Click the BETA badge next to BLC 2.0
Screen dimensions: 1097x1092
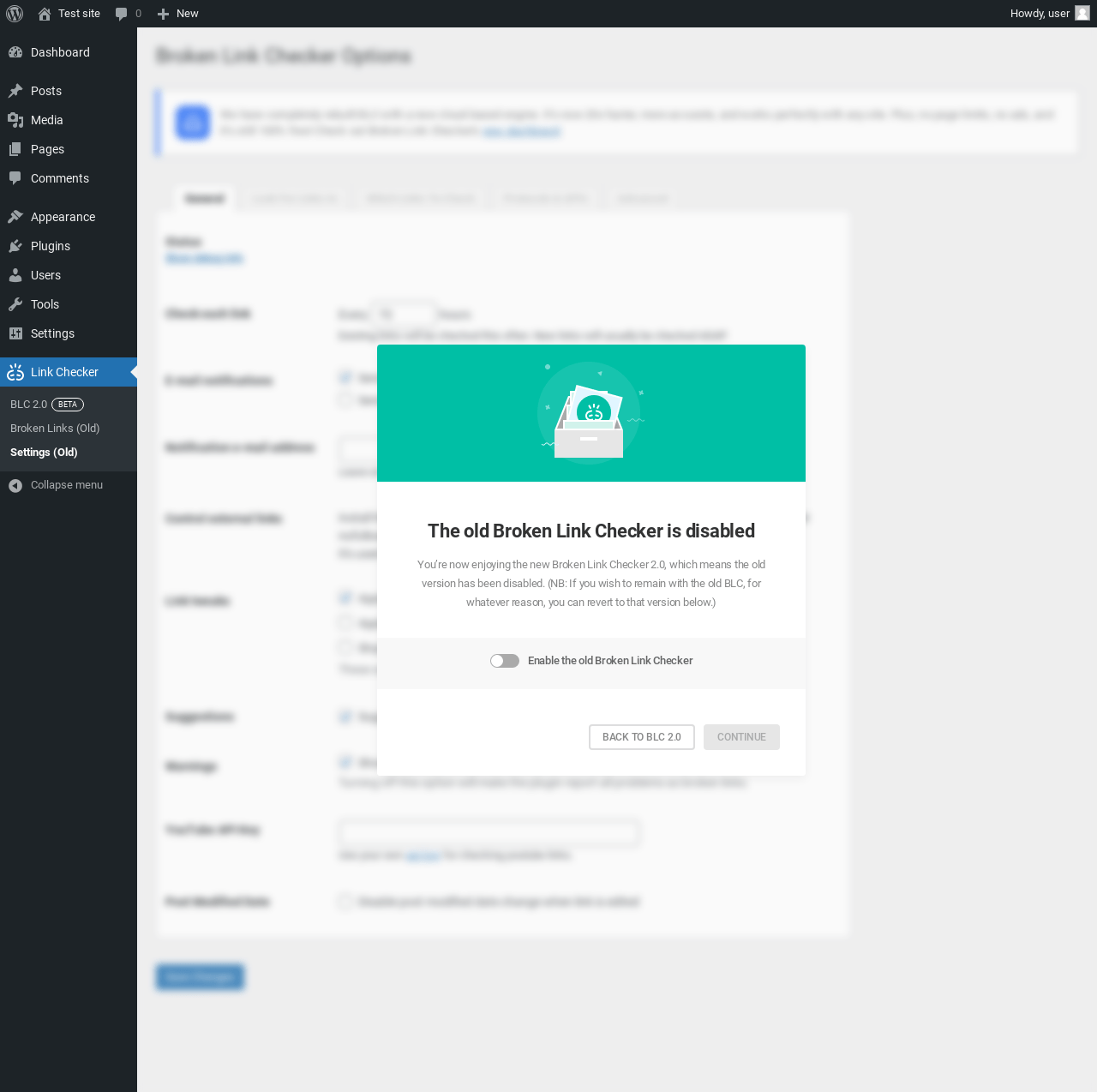[68, 405]
